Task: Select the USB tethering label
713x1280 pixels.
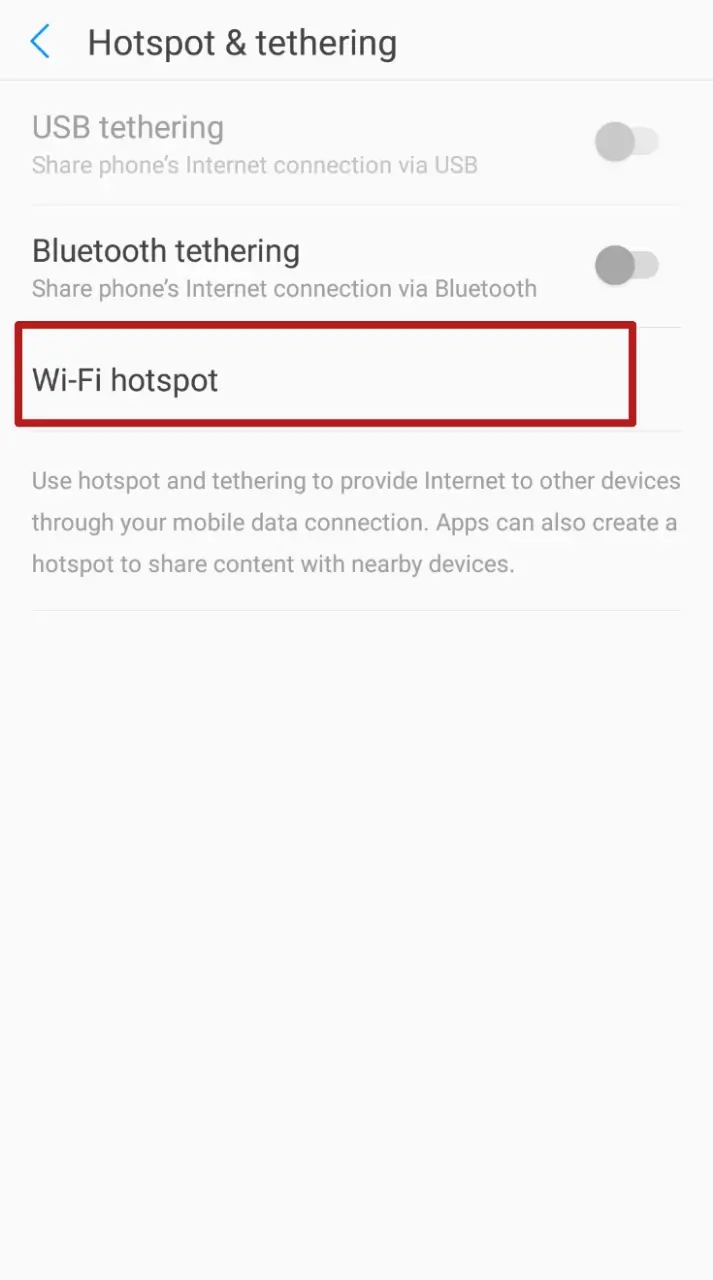Action: [128, 128]
